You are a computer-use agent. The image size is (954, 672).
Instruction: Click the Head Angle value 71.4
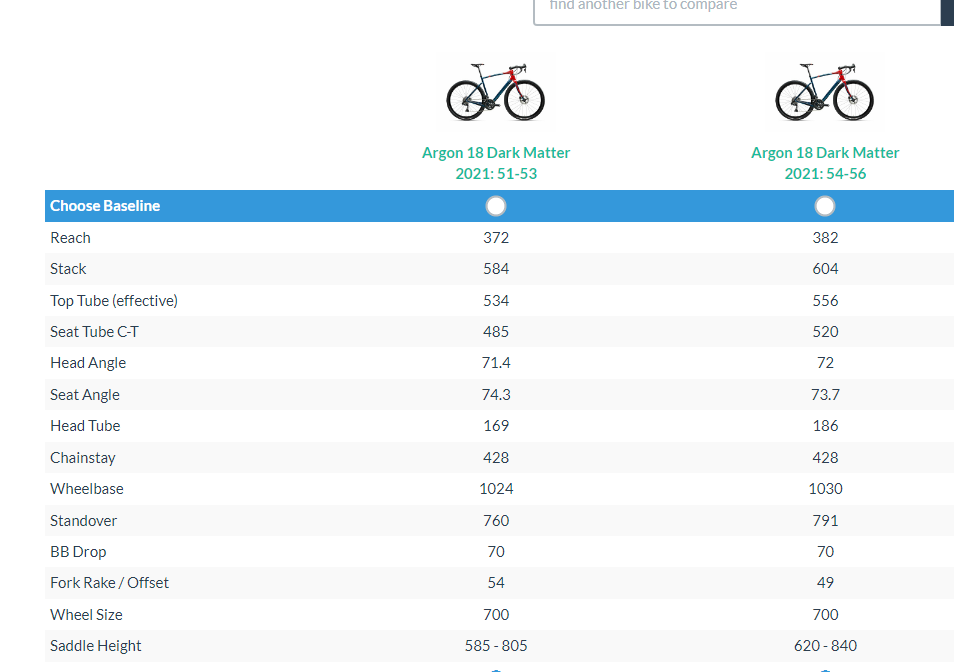pyautogui.click(x=496, y=363)
